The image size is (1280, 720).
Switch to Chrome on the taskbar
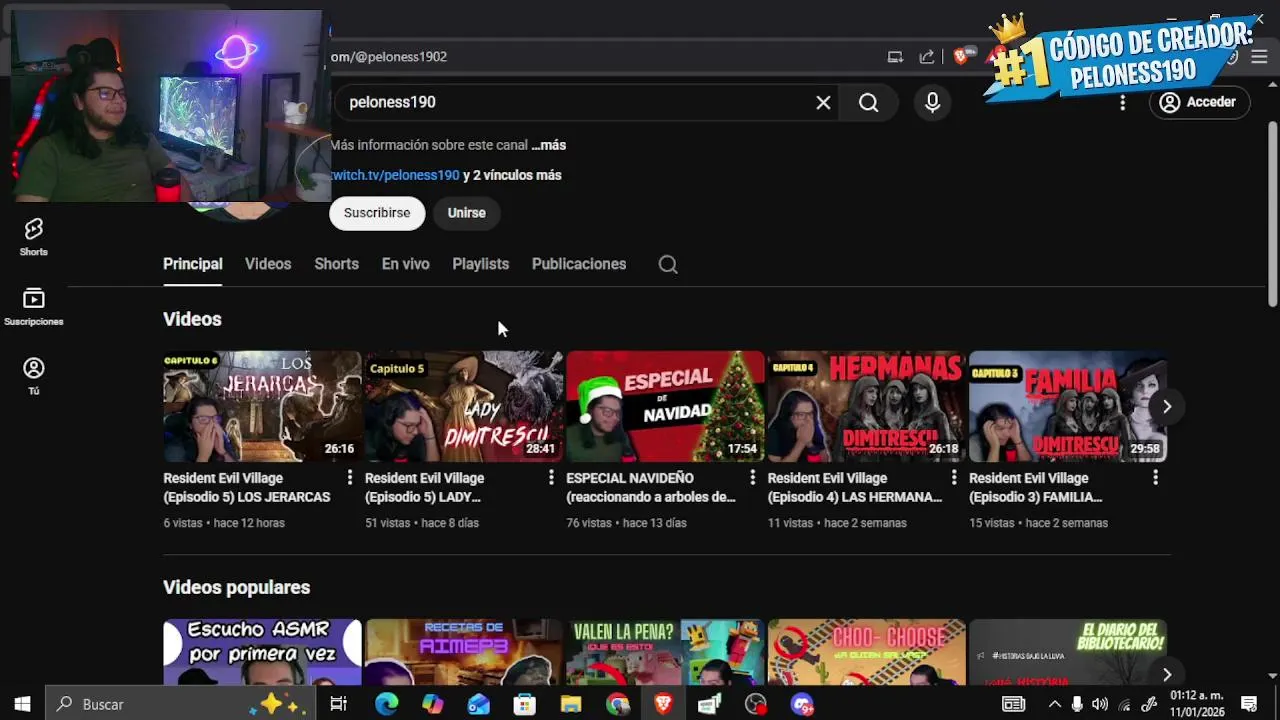pos(617,704)
